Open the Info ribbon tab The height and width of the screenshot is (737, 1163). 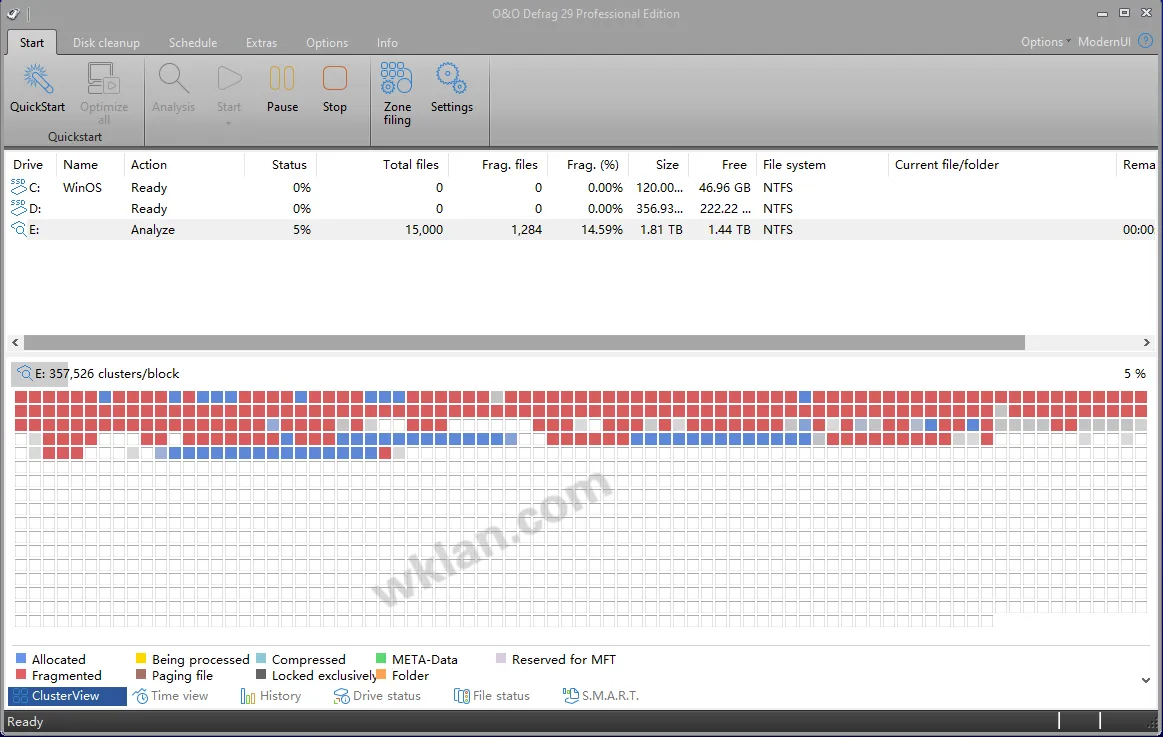pyautogui.click(x=387, y=42)
